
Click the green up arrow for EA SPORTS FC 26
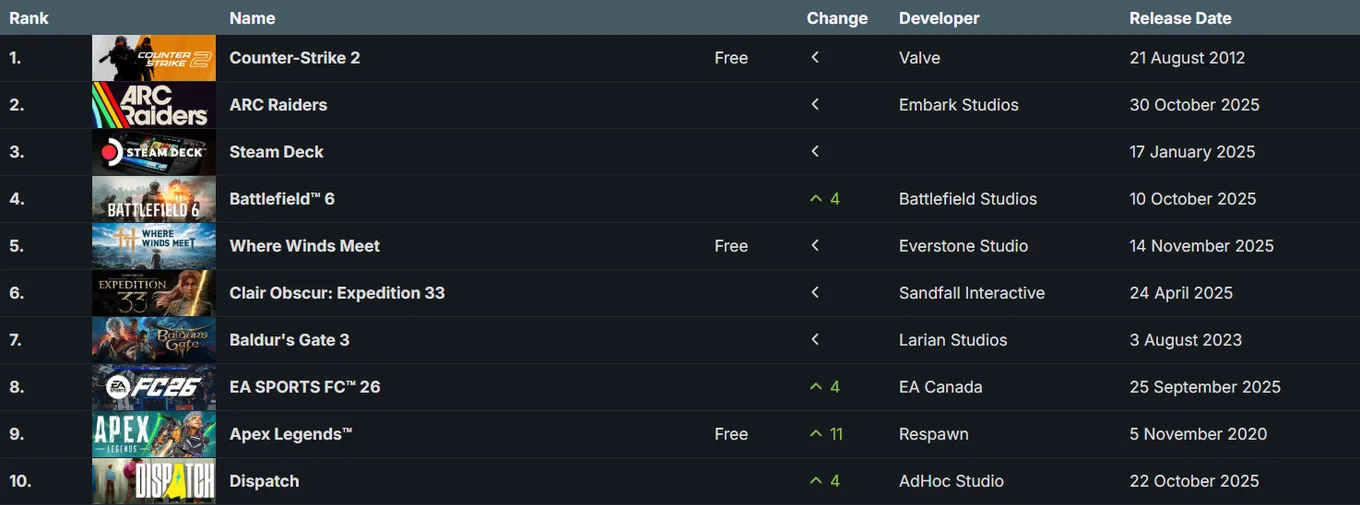click(x=815, y=387)
